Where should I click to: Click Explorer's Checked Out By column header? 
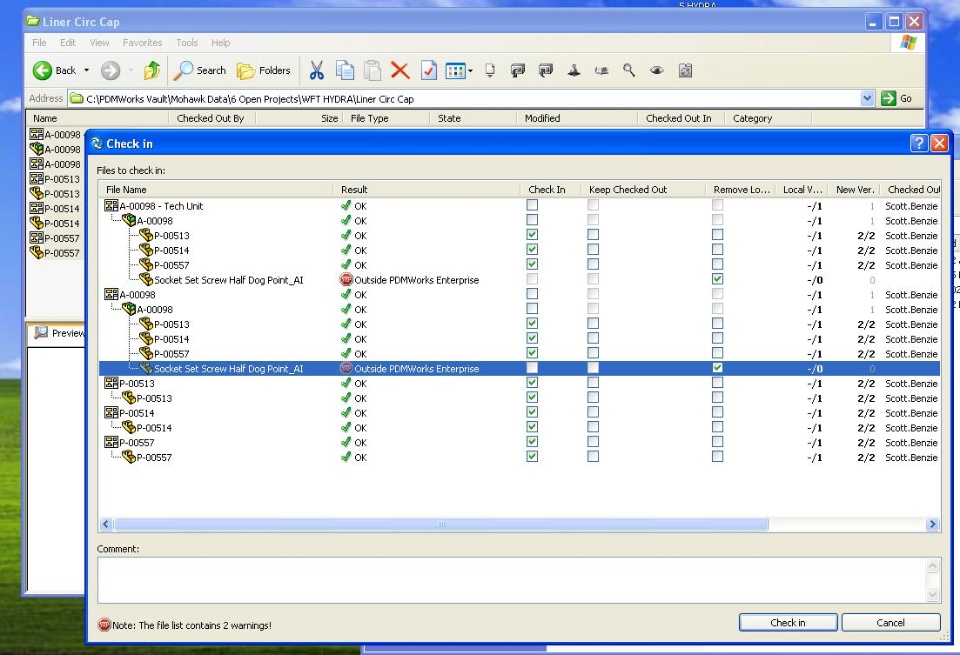click(x=211, y=118)
